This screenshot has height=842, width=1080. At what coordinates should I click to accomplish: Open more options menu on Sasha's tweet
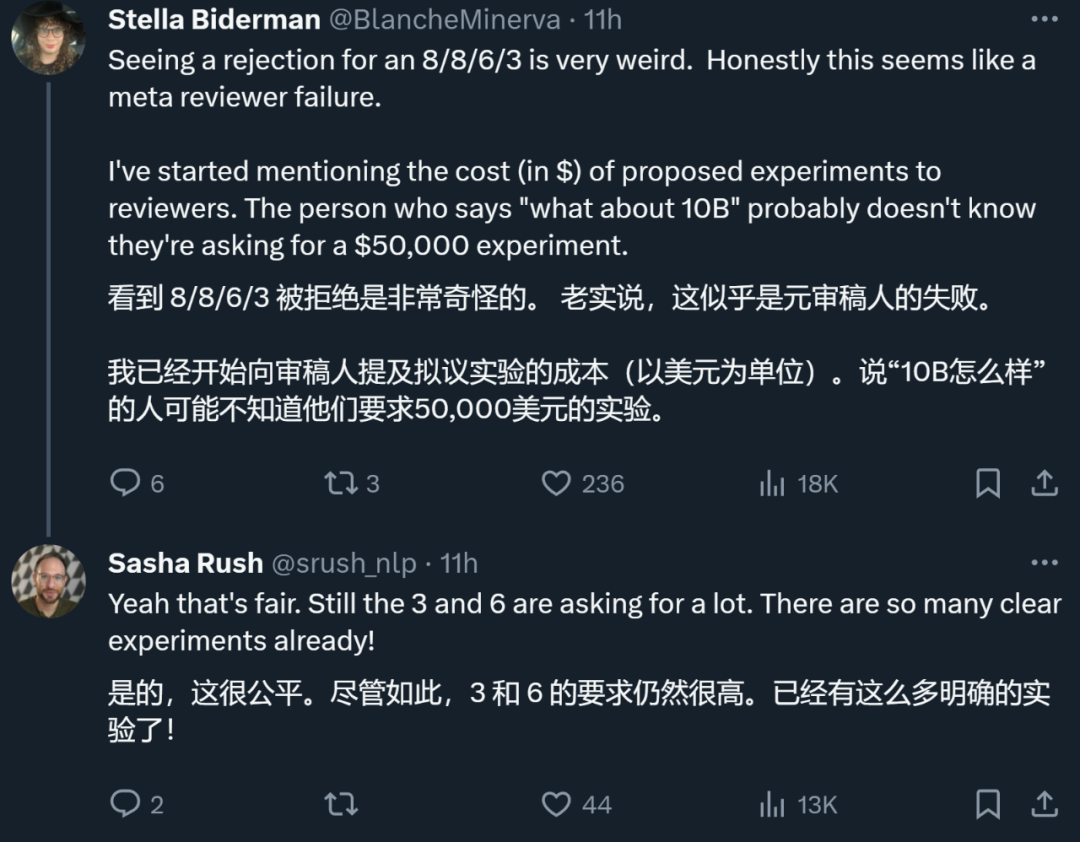tap(1045, 560)
